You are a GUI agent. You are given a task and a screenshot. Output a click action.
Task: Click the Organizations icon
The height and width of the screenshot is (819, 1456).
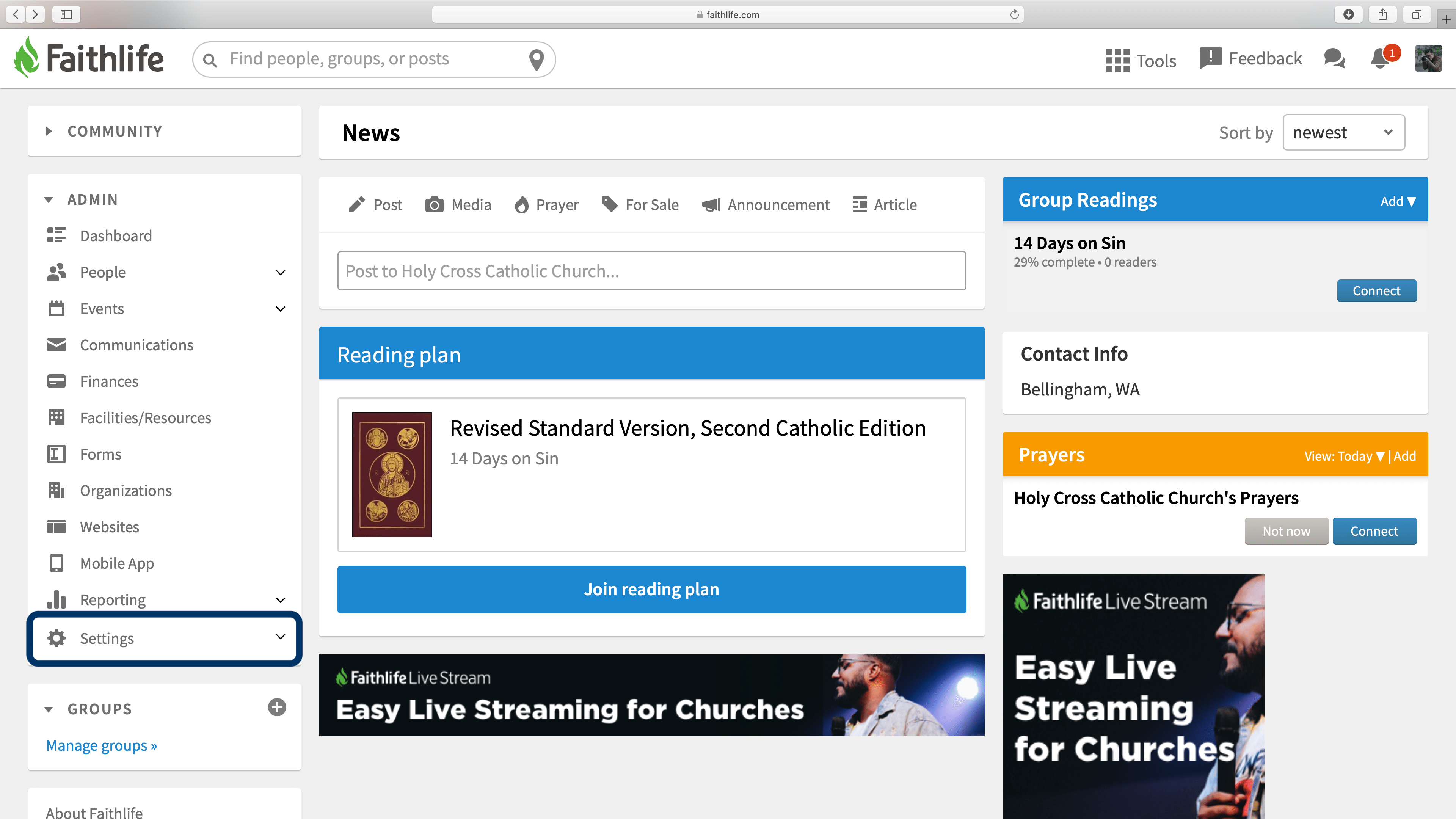pyautogui.click(x=56, y=491)
